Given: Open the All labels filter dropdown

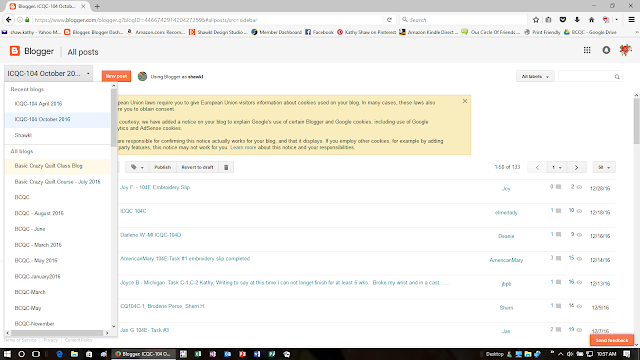Looking at the screenshot, I should tap(535, 77).
